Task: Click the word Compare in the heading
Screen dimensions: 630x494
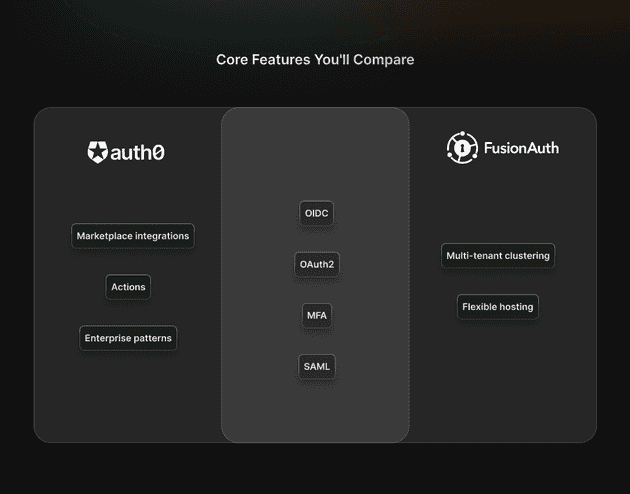Action: click(x=384, y=60)
